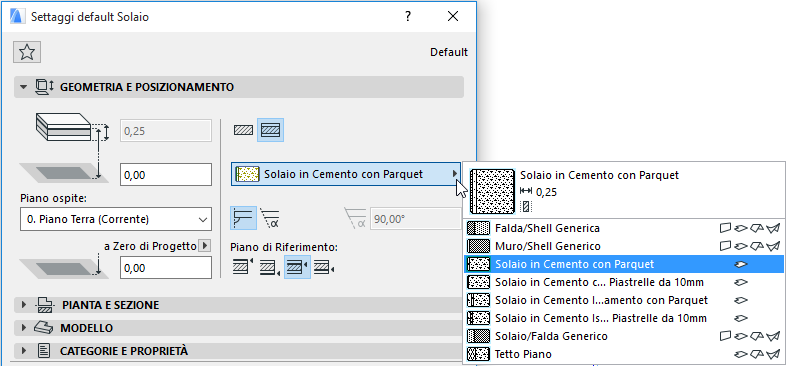Click the Geometria e Posizionamento header icon

pyautogui.click(x=44, y=87)
